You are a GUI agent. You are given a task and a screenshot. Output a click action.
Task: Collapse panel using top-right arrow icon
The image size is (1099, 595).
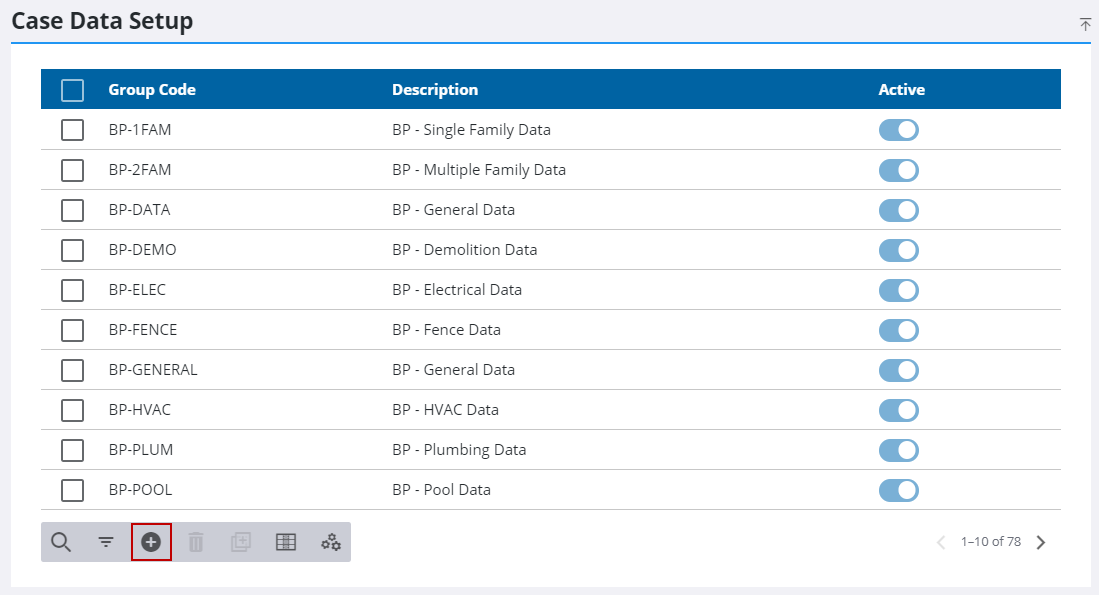pos(1085,24)
